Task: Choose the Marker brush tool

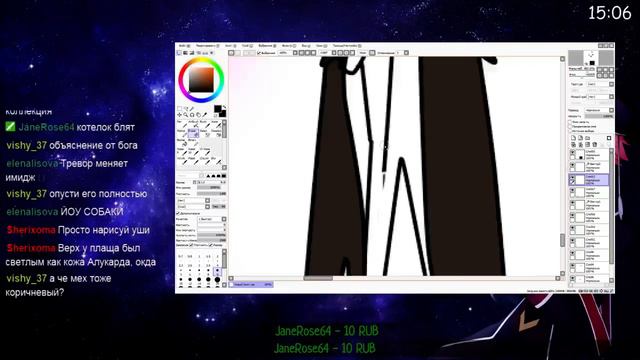Action: point(182,133)
